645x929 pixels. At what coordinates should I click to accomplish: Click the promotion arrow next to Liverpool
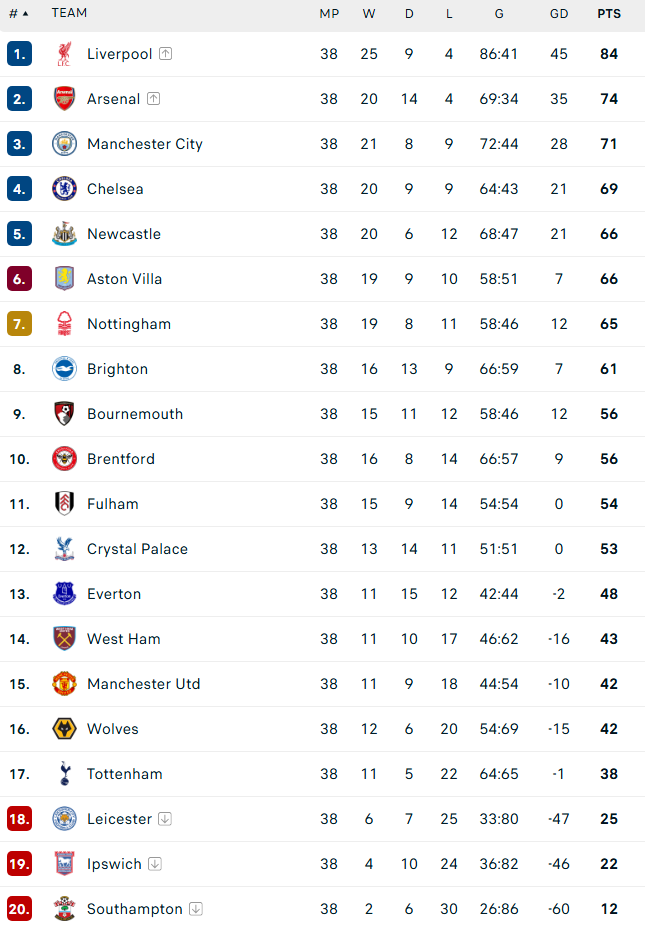[166, 54]
